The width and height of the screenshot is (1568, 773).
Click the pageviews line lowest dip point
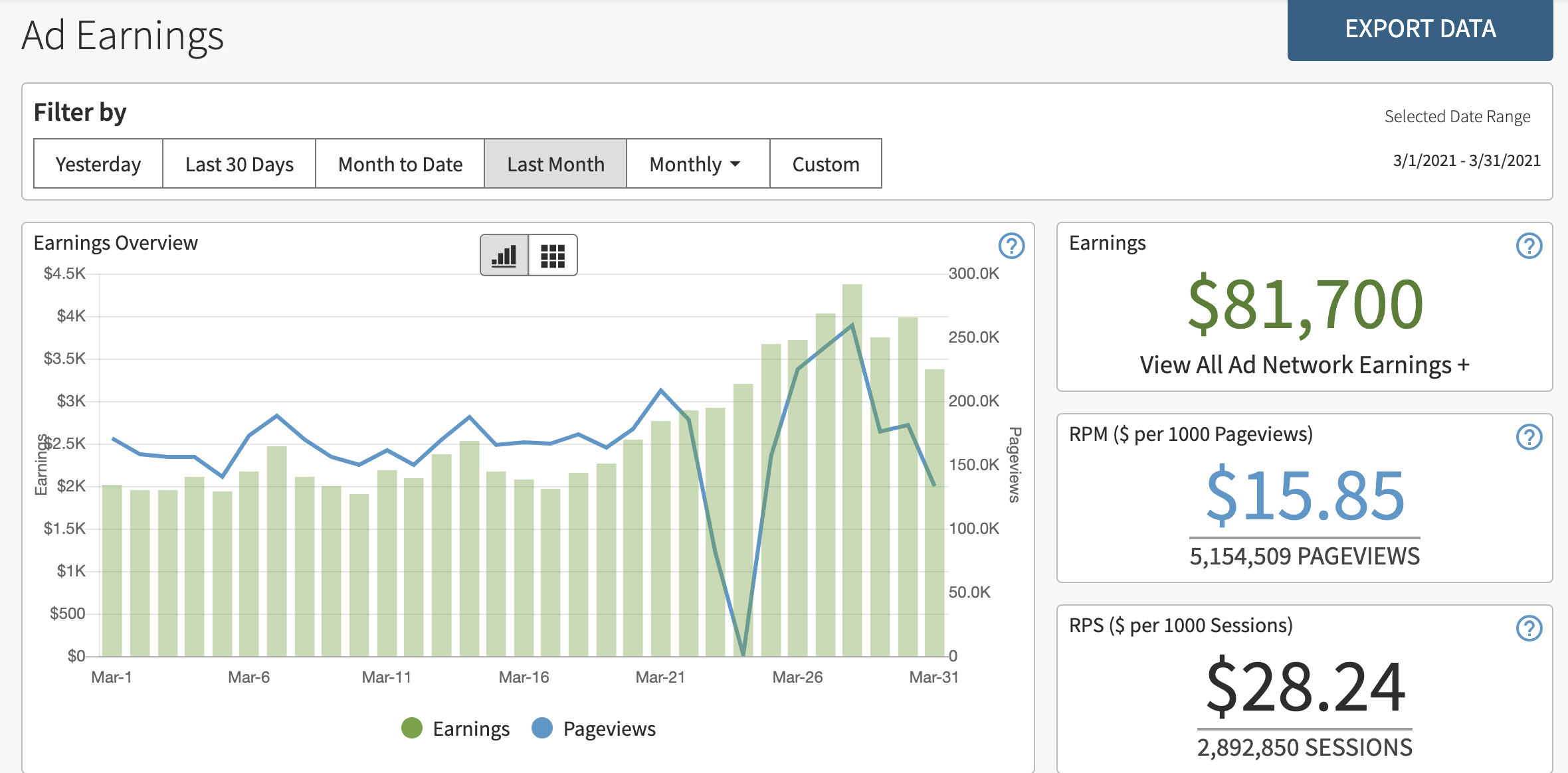[x=743, y=653]
